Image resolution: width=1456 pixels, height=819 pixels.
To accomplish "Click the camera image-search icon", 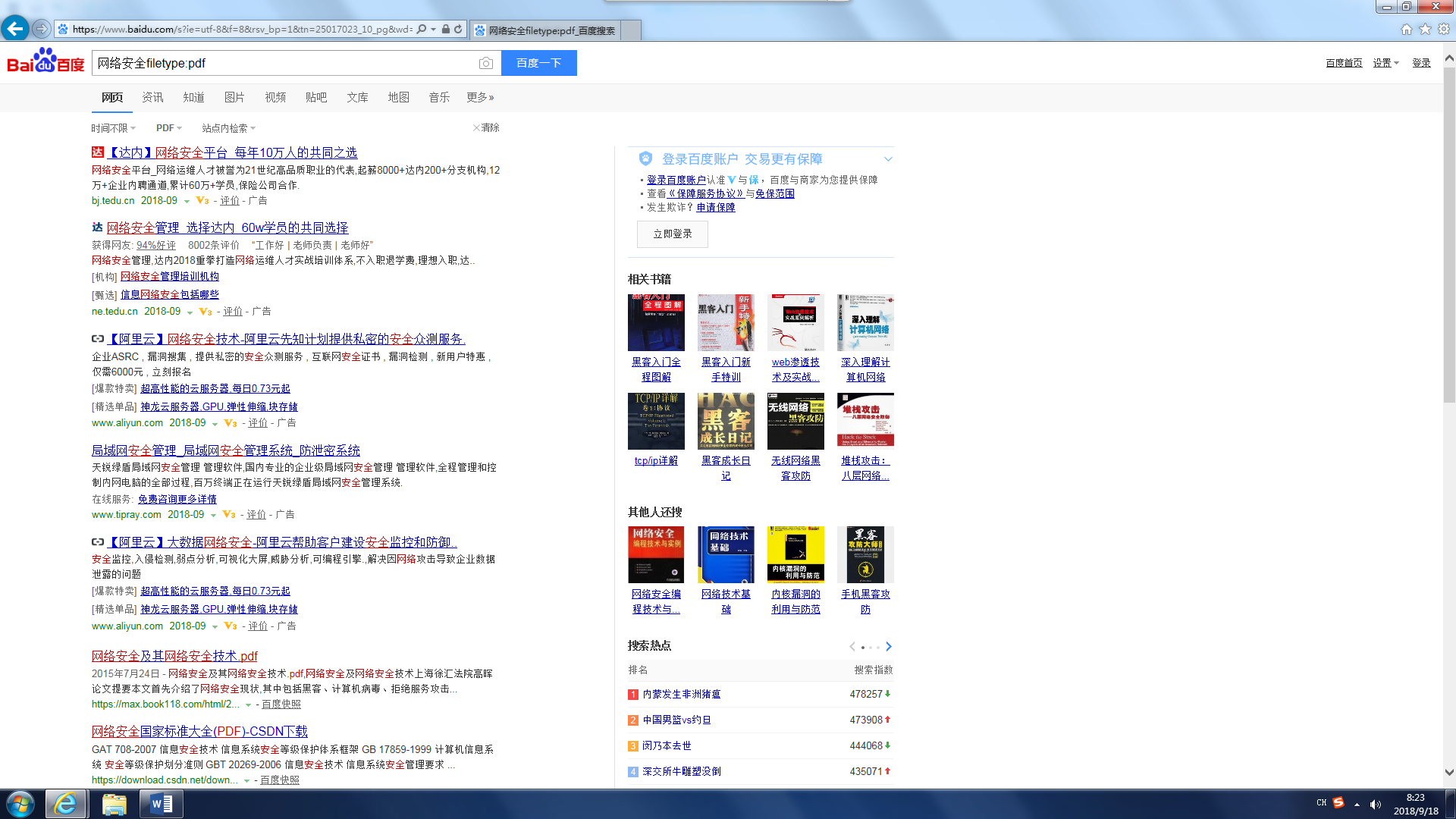I will pyautogui.click(x=486, y=63).
